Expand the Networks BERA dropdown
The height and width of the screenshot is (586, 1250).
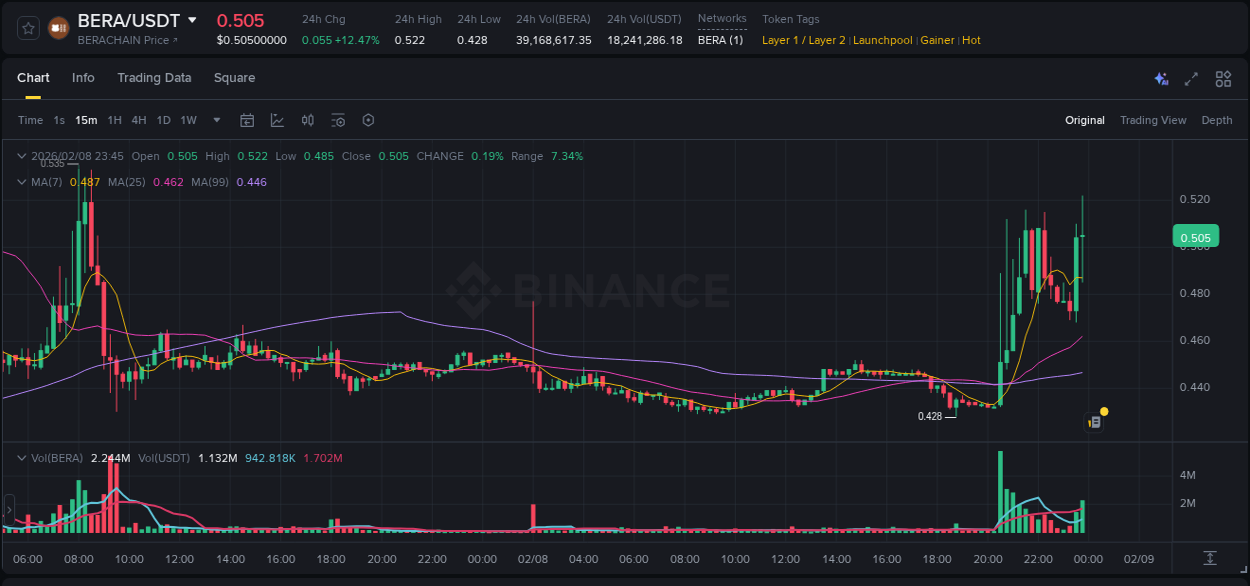pos(722,40)
